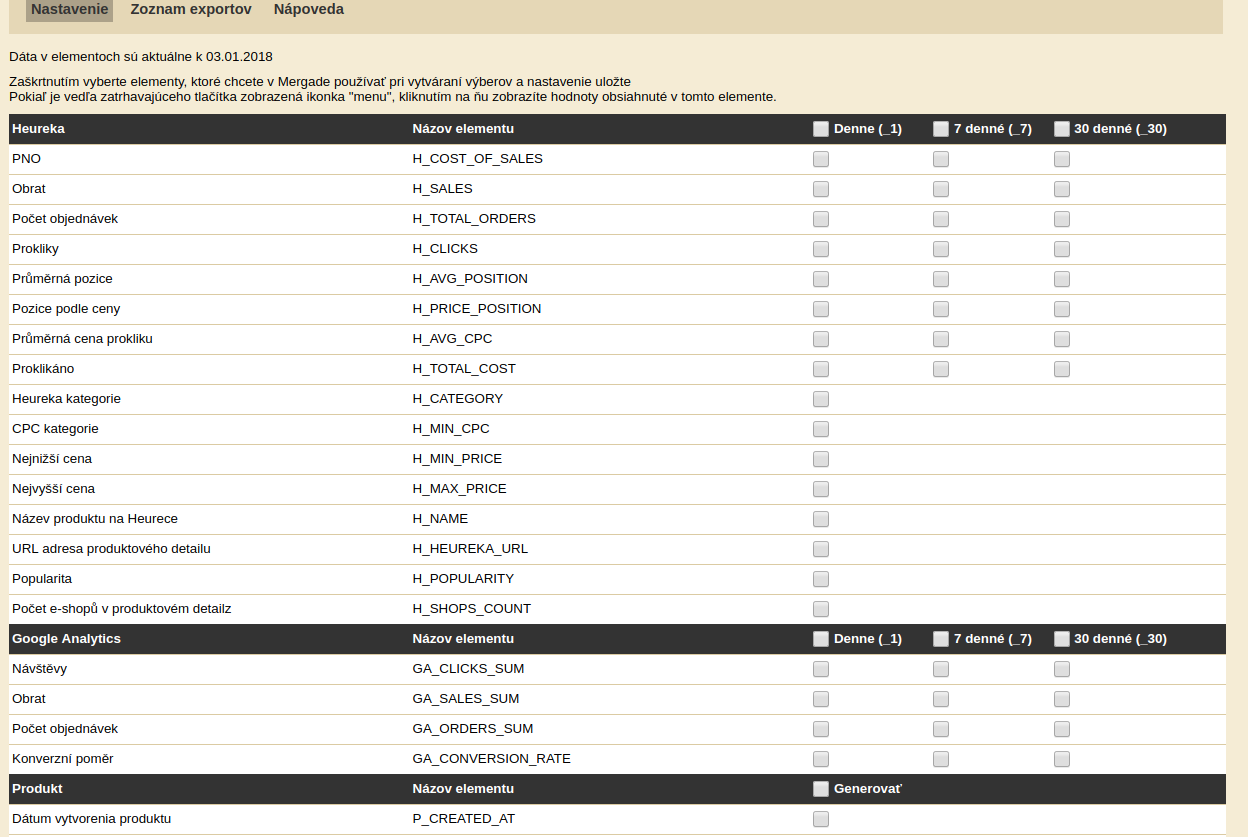Select 7-day checkbox for H_TOTAL_ORDERS
This screenshot has width=1248, height=837.
(941, 219)
